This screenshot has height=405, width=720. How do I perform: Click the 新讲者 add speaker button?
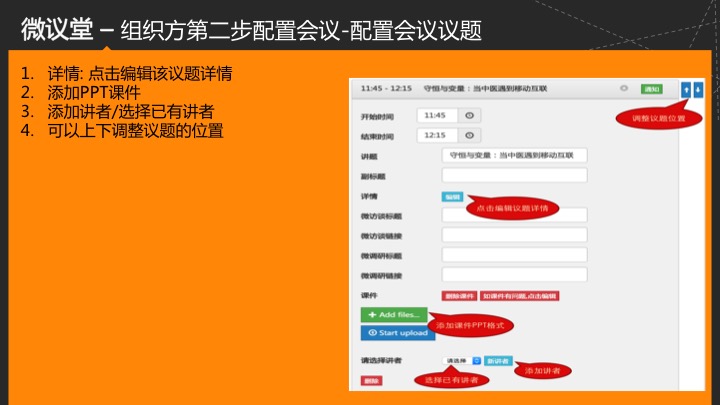point(498,360)
